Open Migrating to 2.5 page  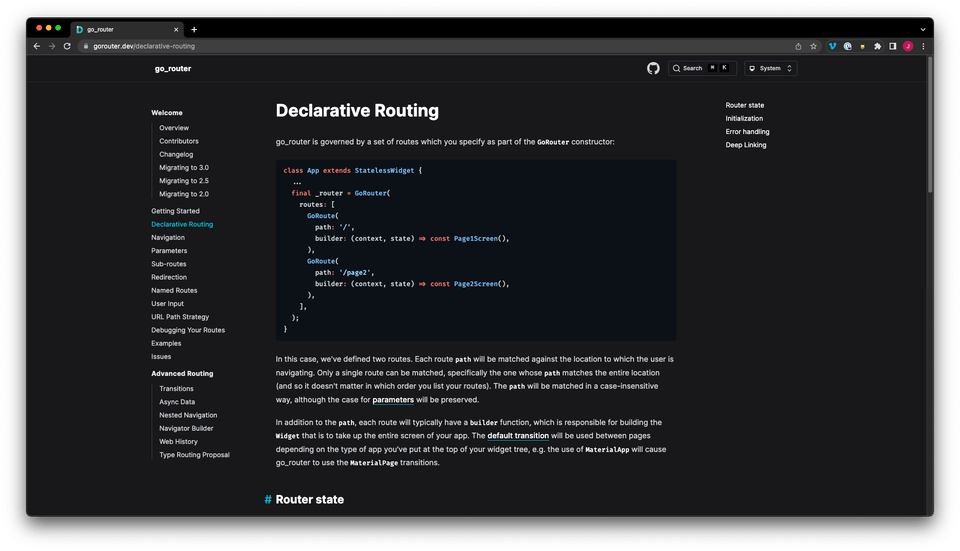pos(184,181)
